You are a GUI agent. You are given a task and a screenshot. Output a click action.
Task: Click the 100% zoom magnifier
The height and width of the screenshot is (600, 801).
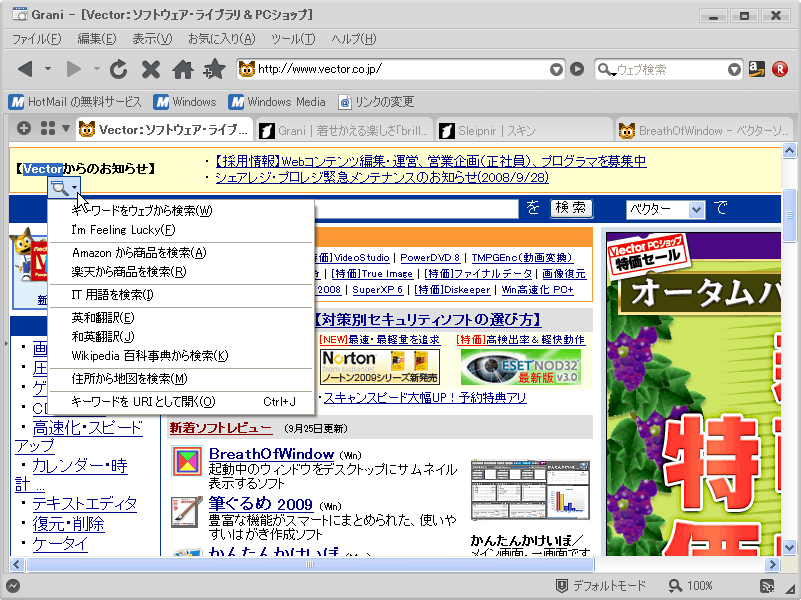click(x=675, y=586)
